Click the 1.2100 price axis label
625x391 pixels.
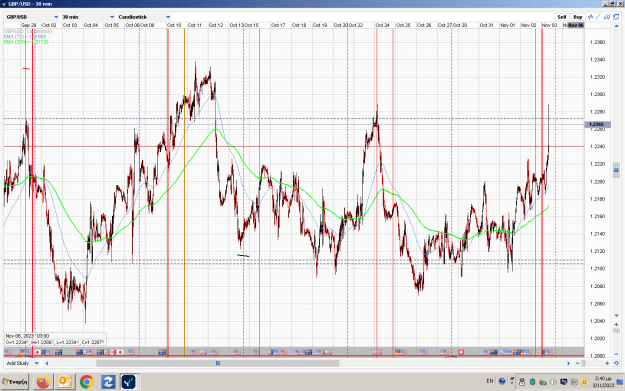coord(597,269)
